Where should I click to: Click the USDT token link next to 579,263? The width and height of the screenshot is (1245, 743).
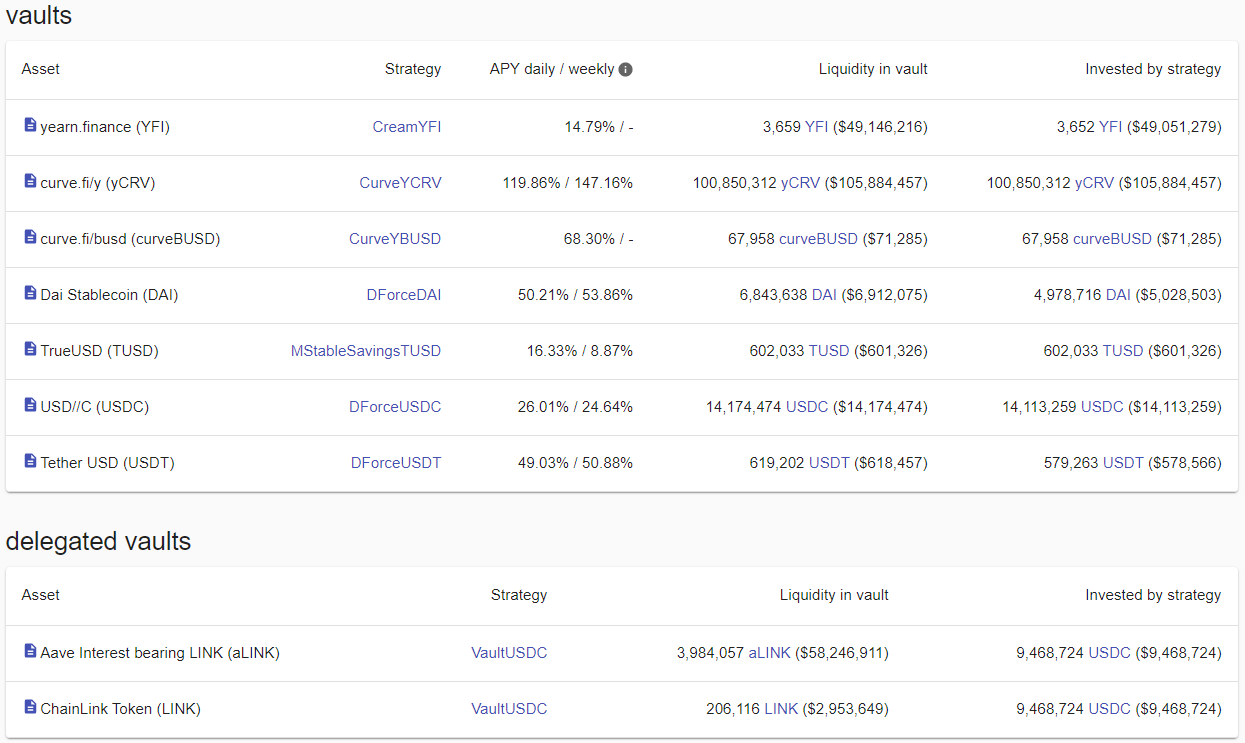1123,463
